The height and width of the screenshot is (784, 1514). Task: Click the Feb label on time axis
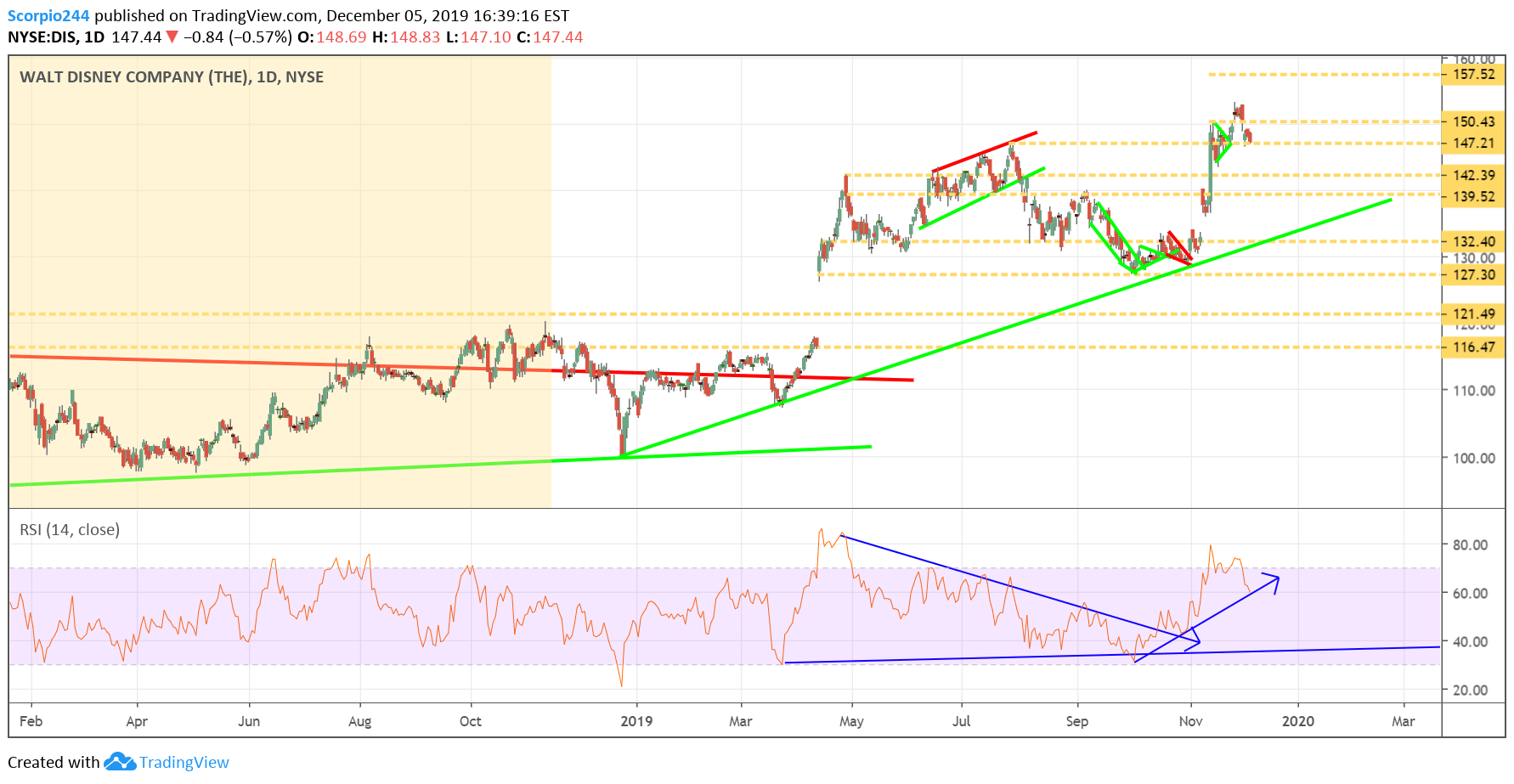(31, 721)
